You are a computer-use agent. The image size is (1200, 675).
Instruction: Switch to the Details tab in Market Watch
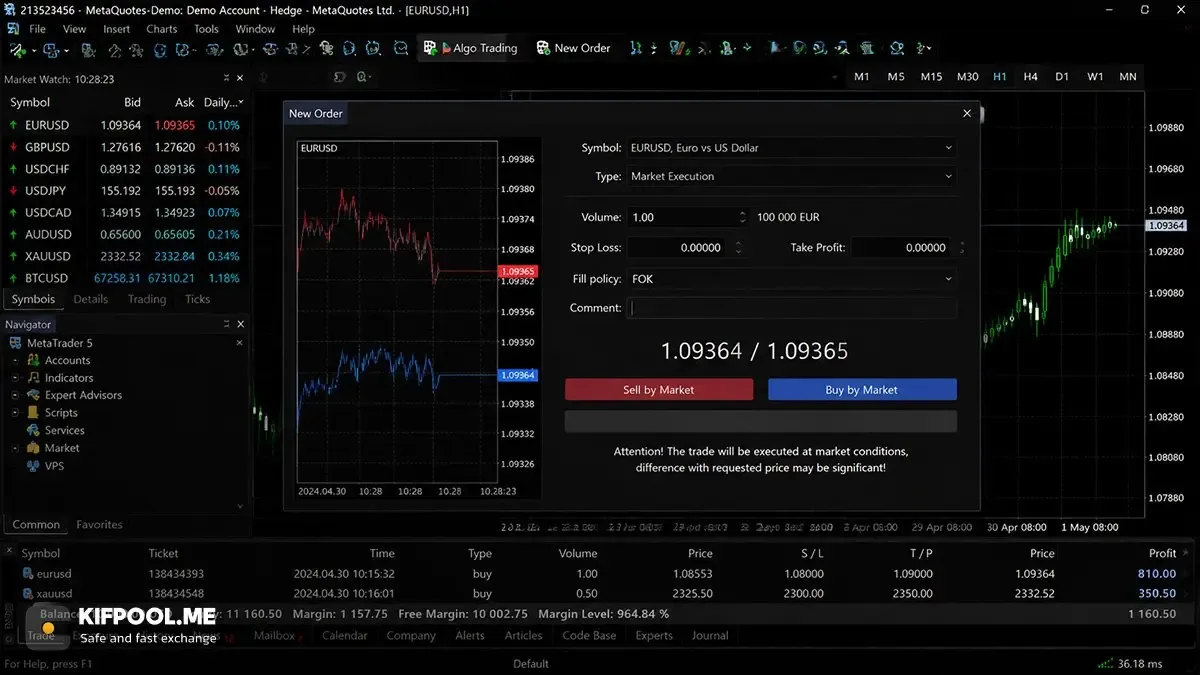pos(91,299)
